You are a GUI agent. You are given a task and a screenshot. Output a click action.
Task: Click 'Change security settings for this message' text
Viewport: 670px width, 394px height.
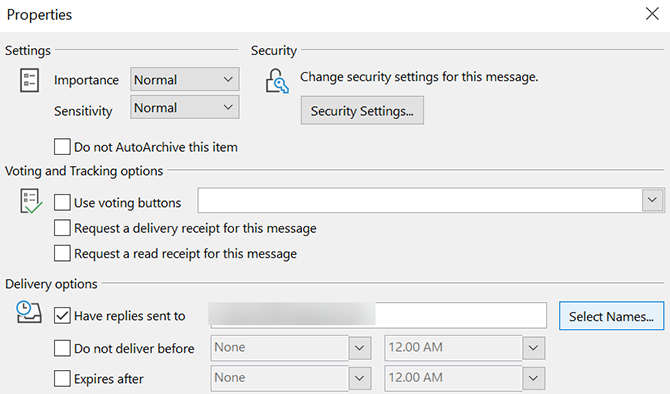point(419,77)
